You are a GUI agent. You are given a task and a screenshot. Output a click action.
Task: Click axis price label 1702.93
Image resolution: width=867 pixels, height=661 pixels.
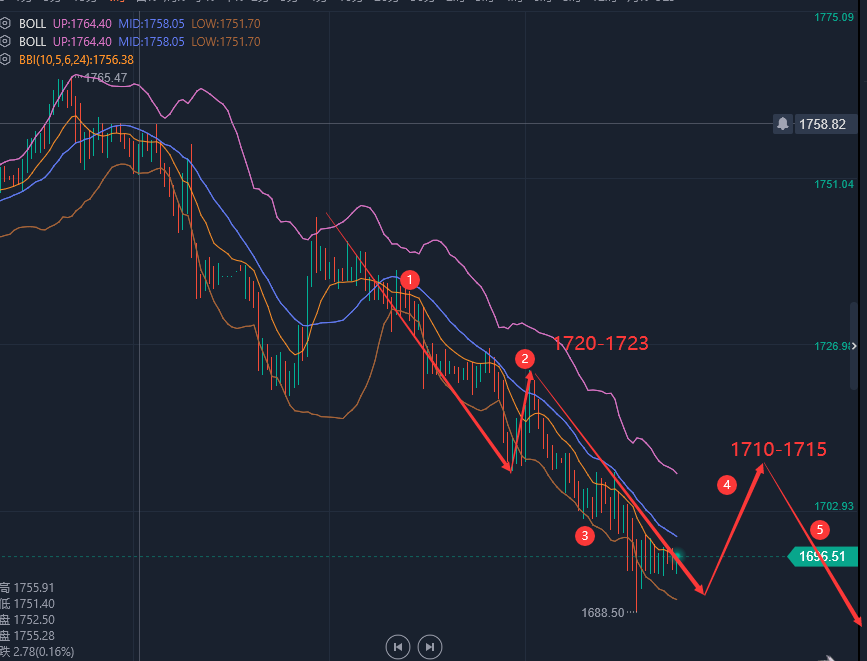834,506
